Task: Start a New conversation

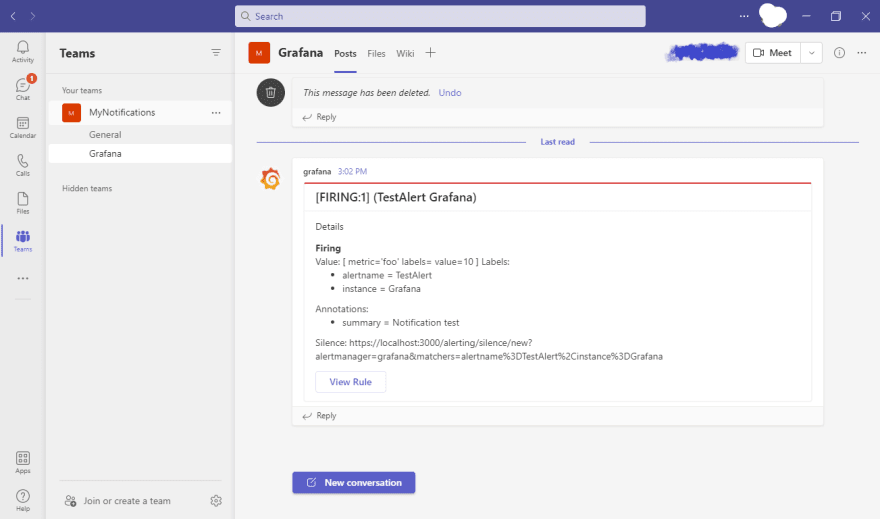Action: 354,483
